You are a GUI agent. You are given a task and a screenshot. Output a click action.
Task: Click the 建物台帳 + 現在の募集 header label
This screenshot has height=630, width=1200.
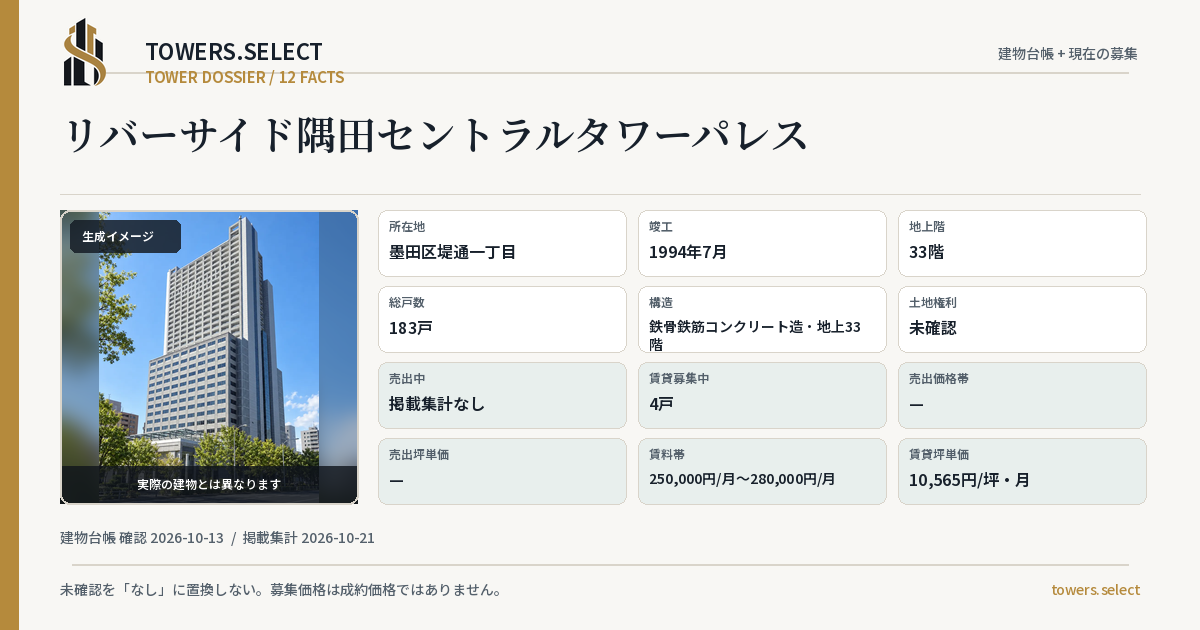[1068, 53]
